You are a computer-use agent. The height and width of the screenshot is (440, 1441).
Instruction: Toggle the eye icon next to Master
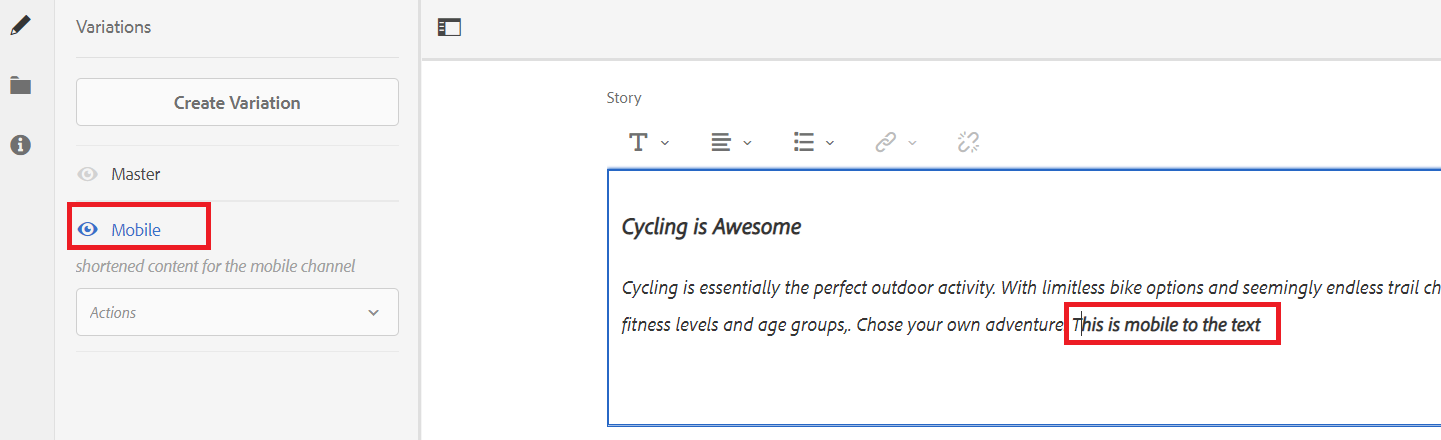[88, 174]
